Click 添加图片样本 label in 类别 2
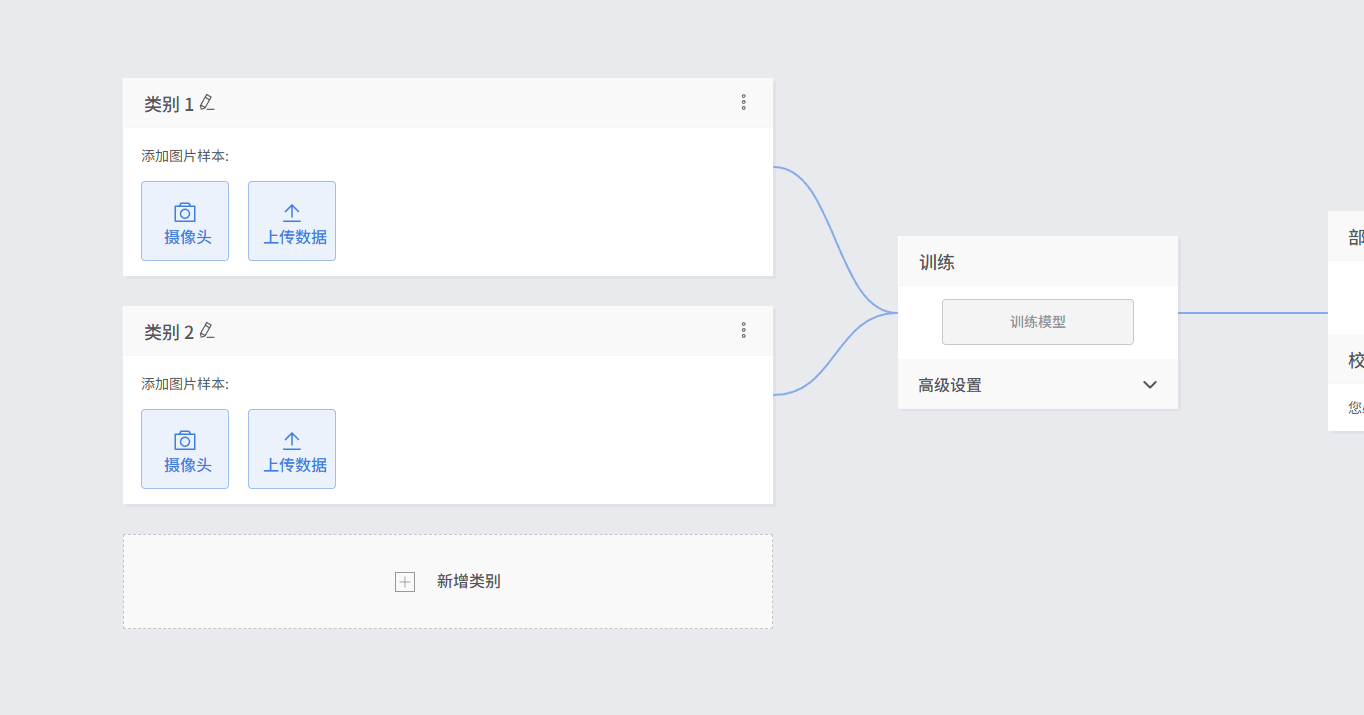The width and height of the screenshot is (1364, 715). pyautogui.click(x=185, y=384)
